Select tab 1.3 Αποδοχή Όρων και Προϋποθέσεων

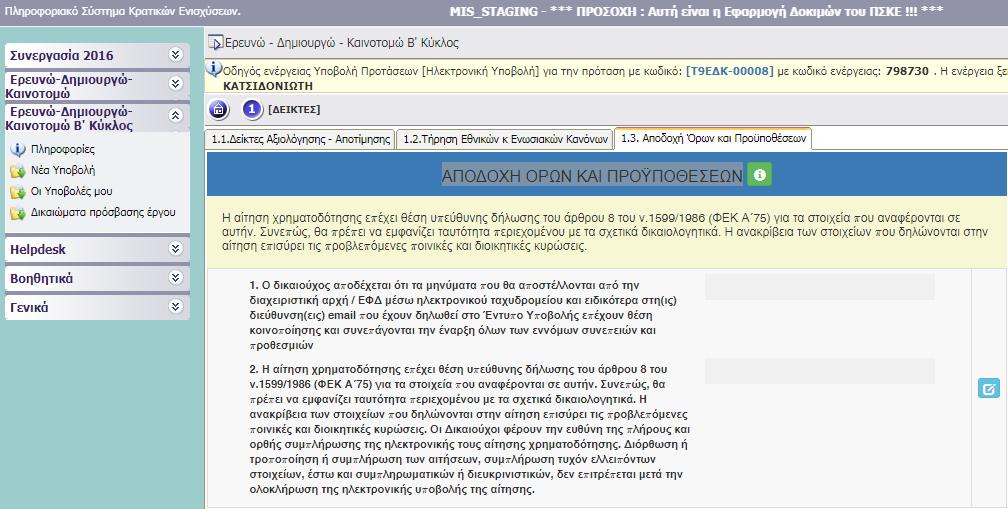[713, 138]
